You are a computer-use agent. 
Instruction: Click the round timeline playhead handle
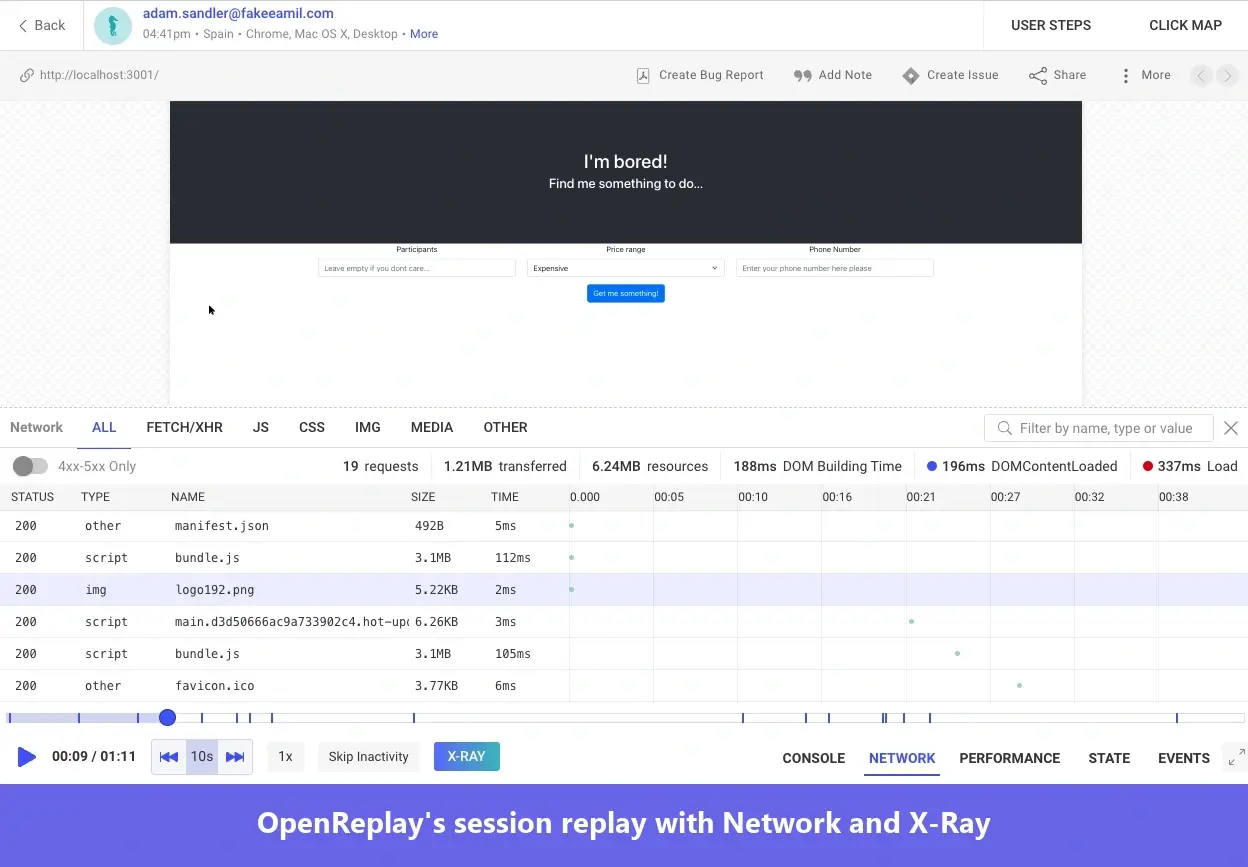167,717
